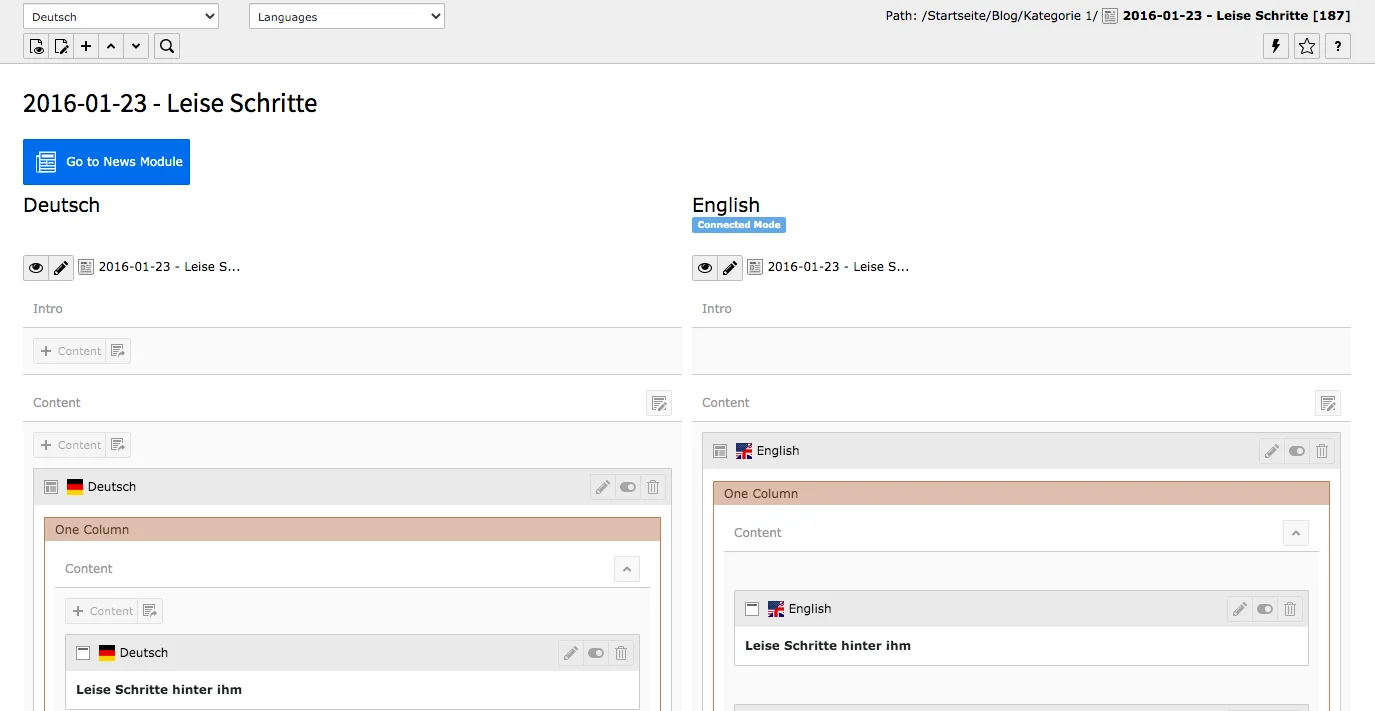This screenshot has width=1375, height=711.
Task: Open the Deutsch language selector dropdown
Action: coord(120,16)
